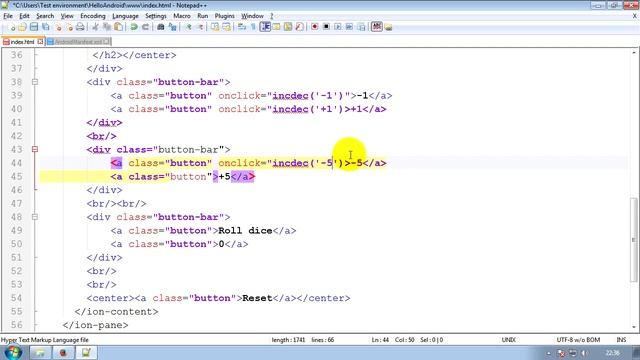Open the View menu

coord(67,16)
